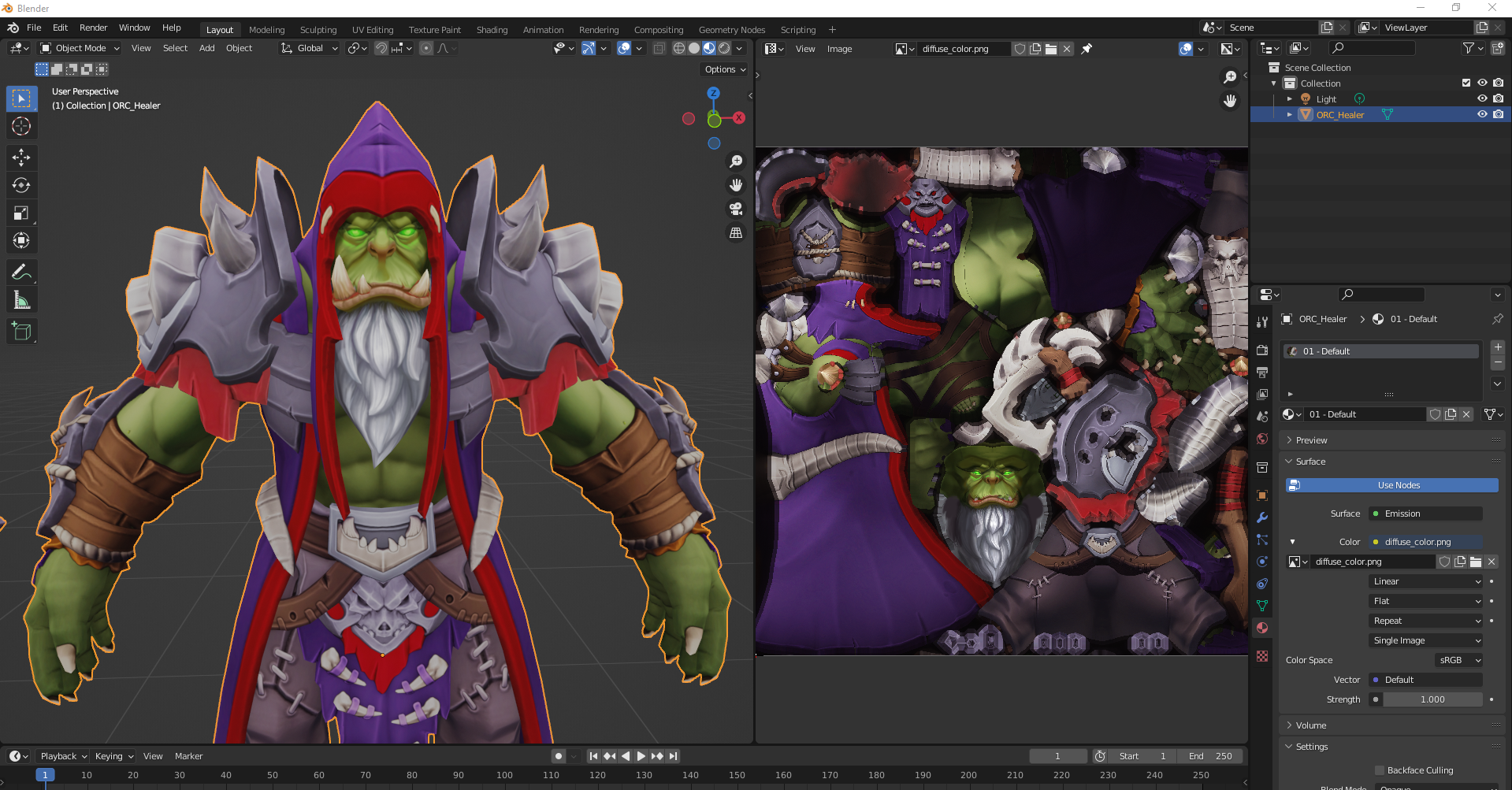Select the Add Cube tool

pyautogui.click(x=21, y=332)
